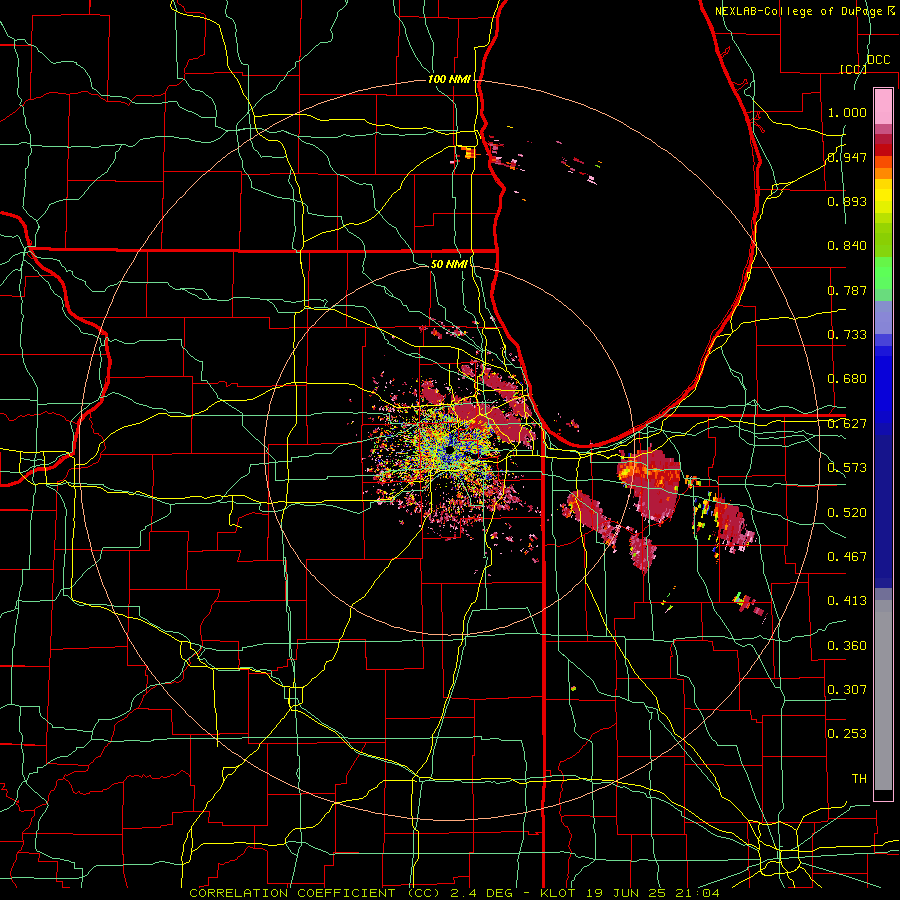The image size is (900, 900).
Task: Select the 1.000 scale value
Action: [x=847, y=112]
